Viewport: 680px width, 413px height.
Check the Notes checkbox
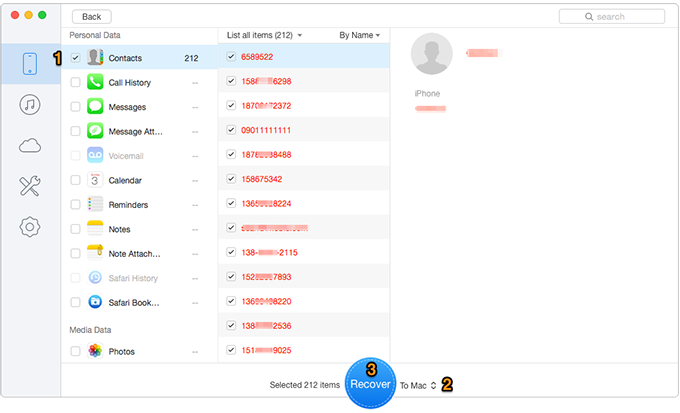click(x=75, y=229)
